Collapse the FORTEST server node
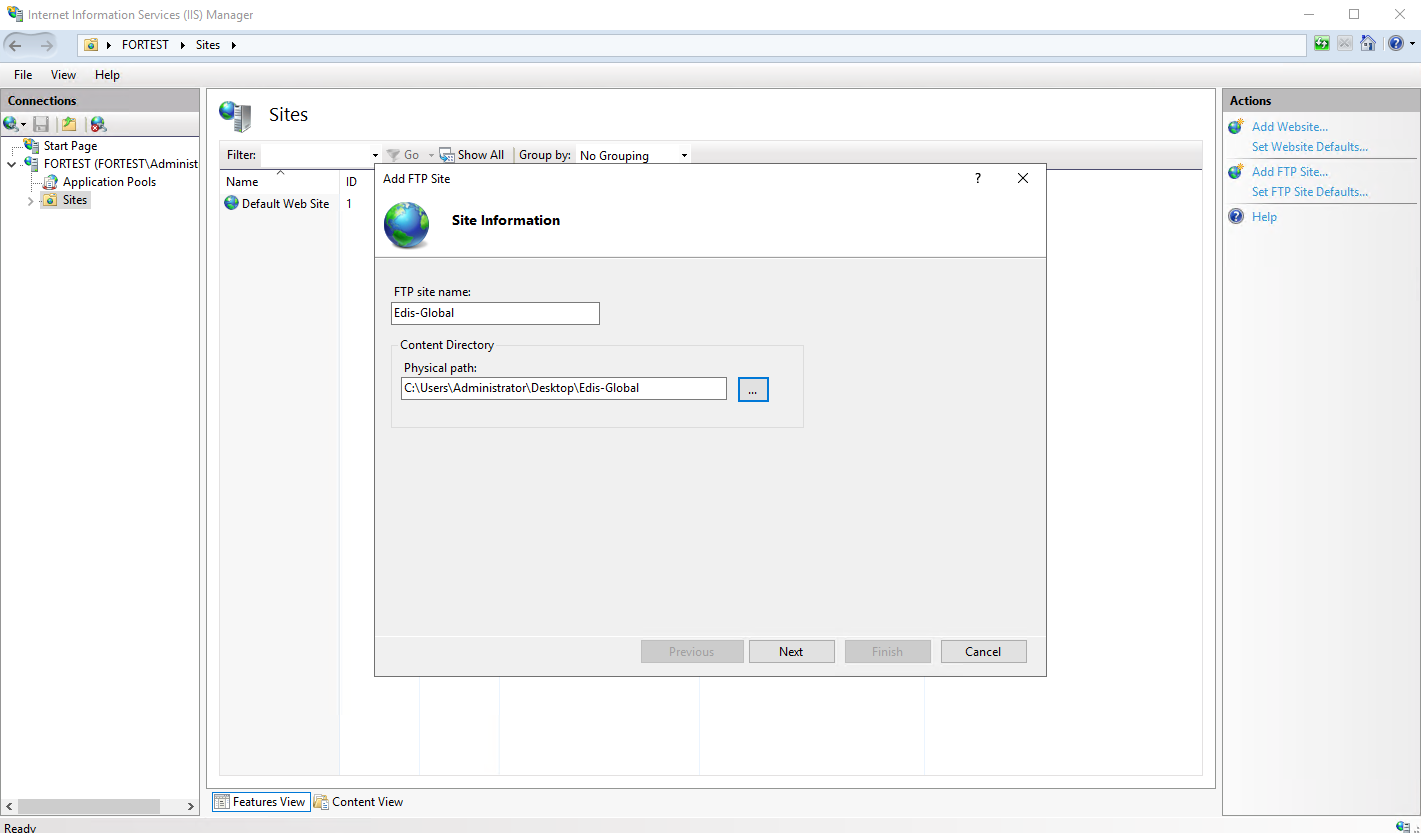This screenshot has height=833, width=1421. (x=11, y=164)
